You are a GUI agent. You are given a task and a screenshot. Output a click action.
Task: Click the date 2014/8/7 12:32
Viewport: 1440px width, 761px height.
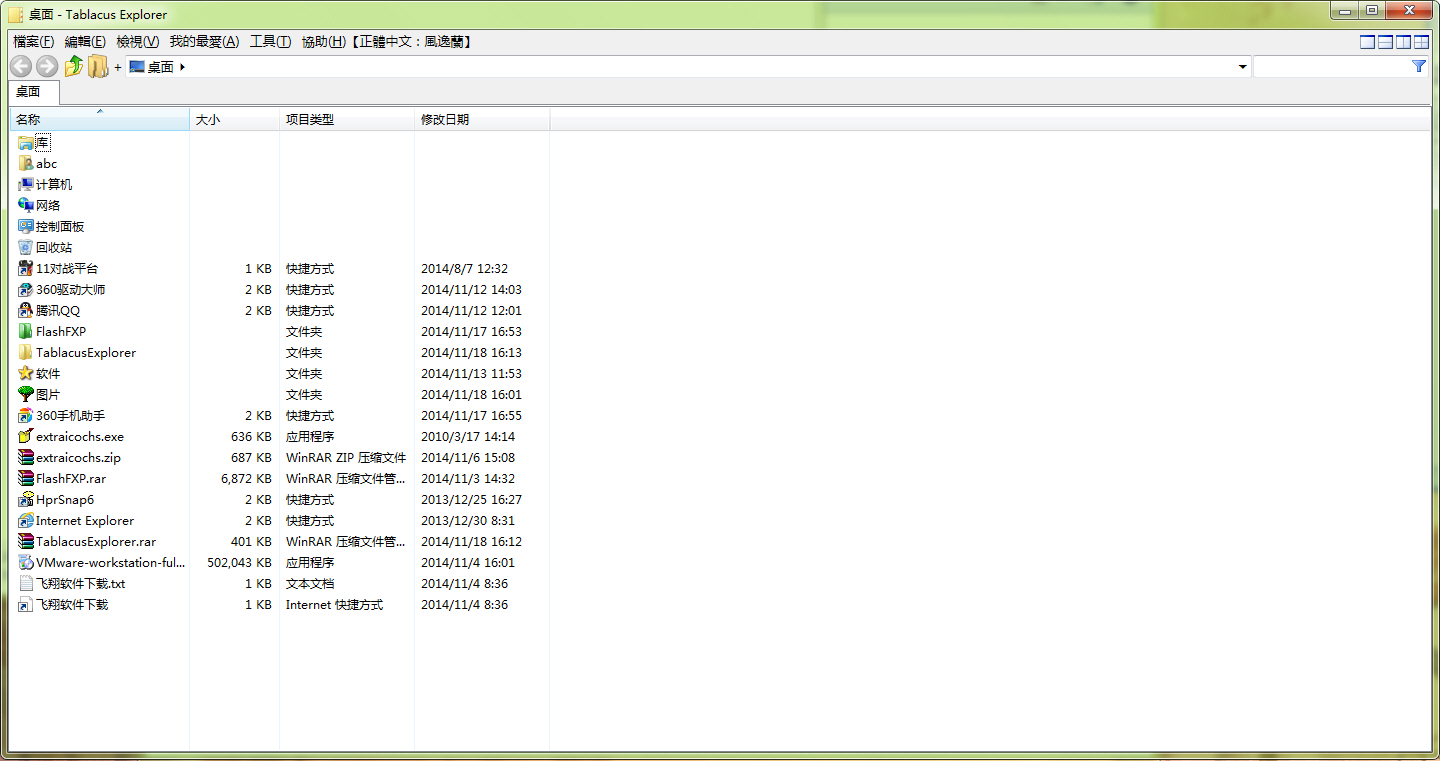point(464,269)
